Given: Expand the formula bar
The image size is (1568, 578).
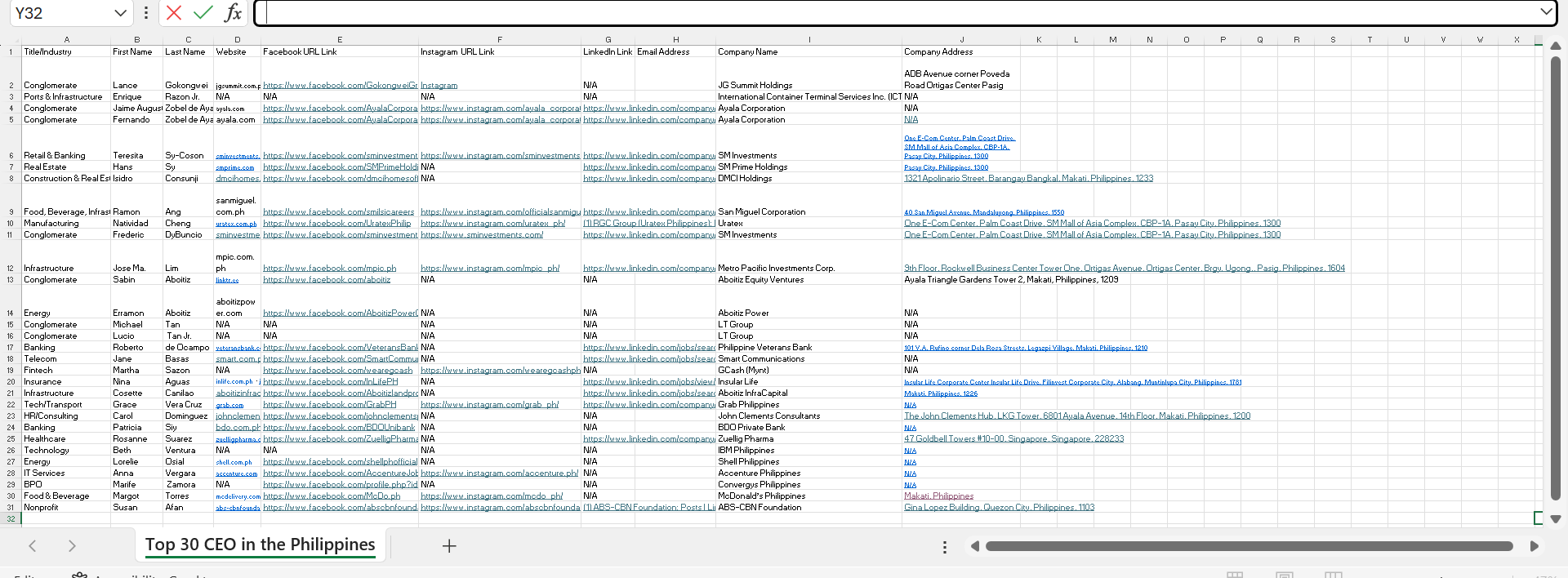Looking at the screenshot, I should click(1546, 11).
